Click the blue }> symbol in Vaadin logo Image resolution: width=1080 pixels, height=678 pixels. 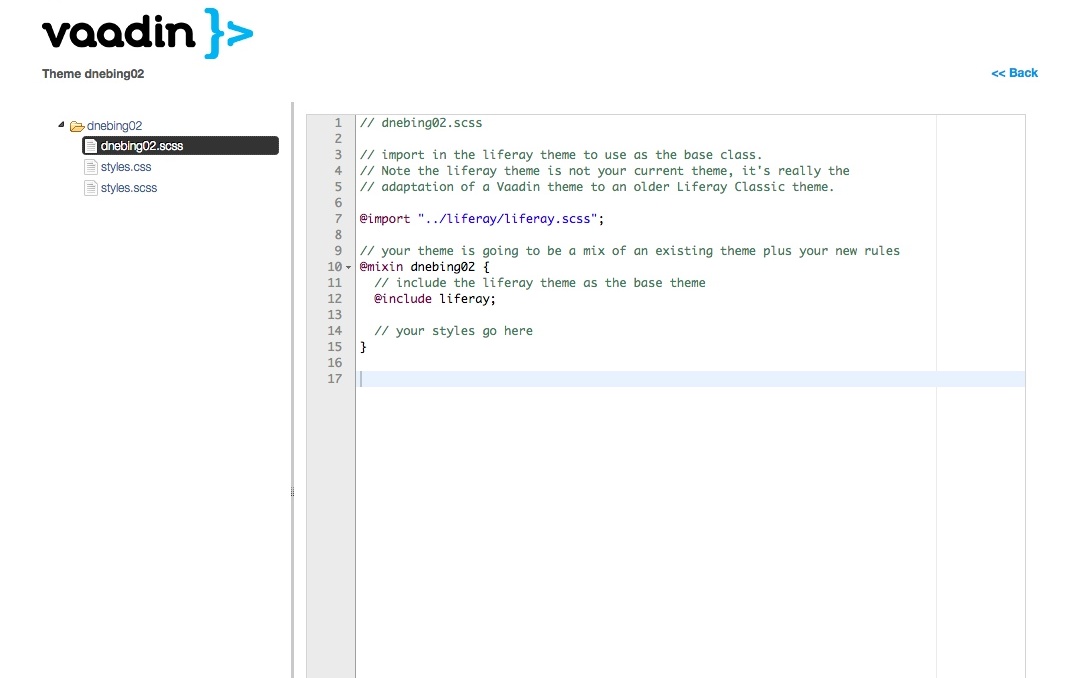(x=228, y=33)
